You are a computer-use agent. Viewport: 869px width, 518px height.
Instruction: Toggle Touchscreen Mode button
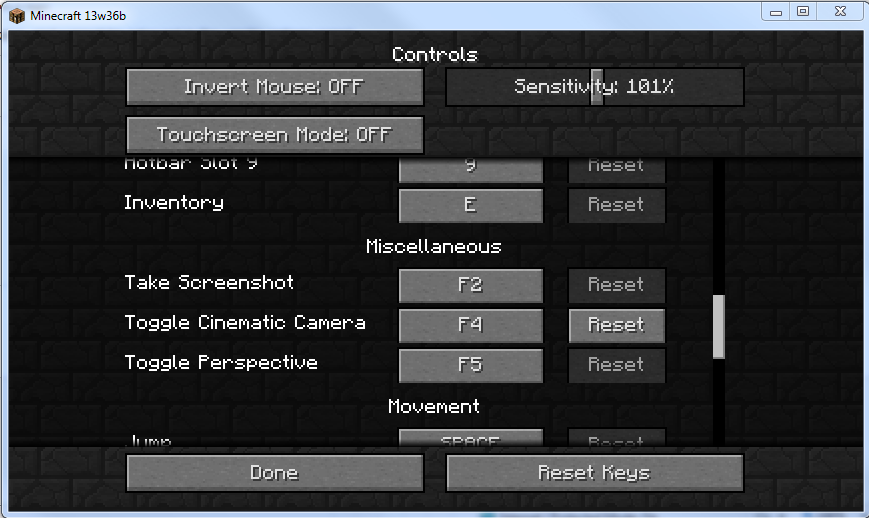(275, 135)
